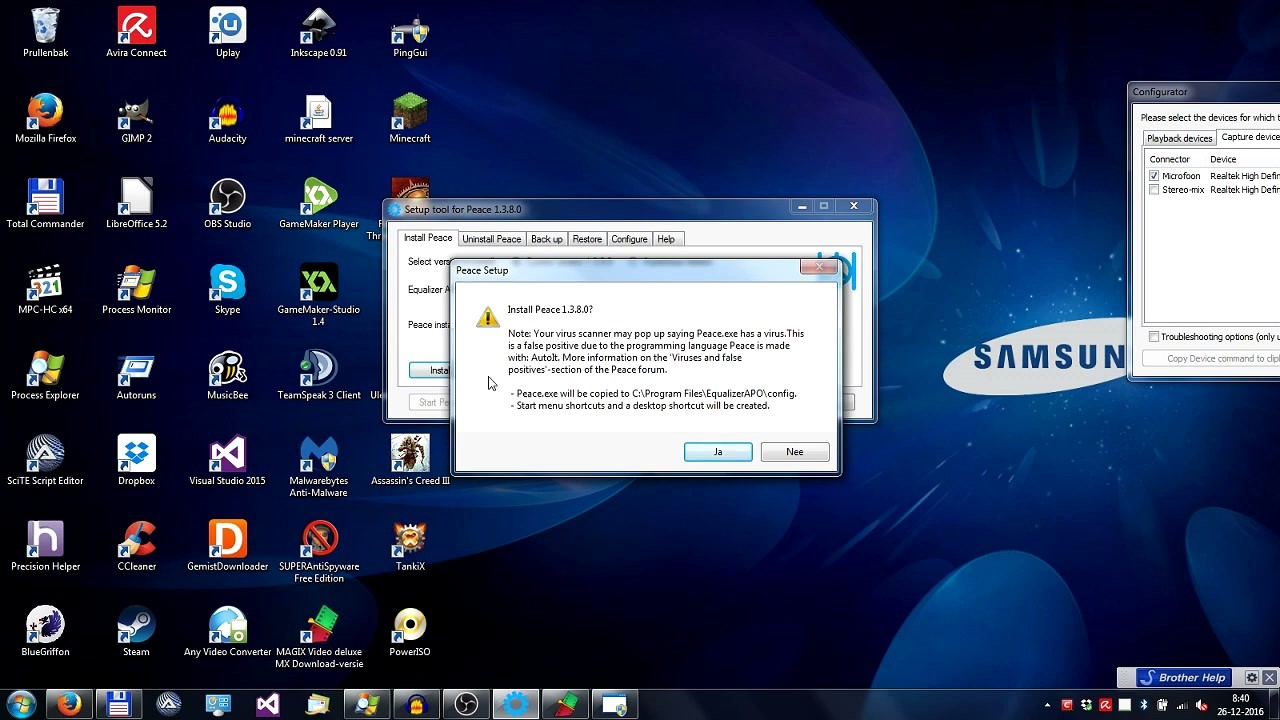Uncheck the Microfoon device checkbox
Screen dimensions: 1280x720
pyautogui.click(x=1155, y=175)
